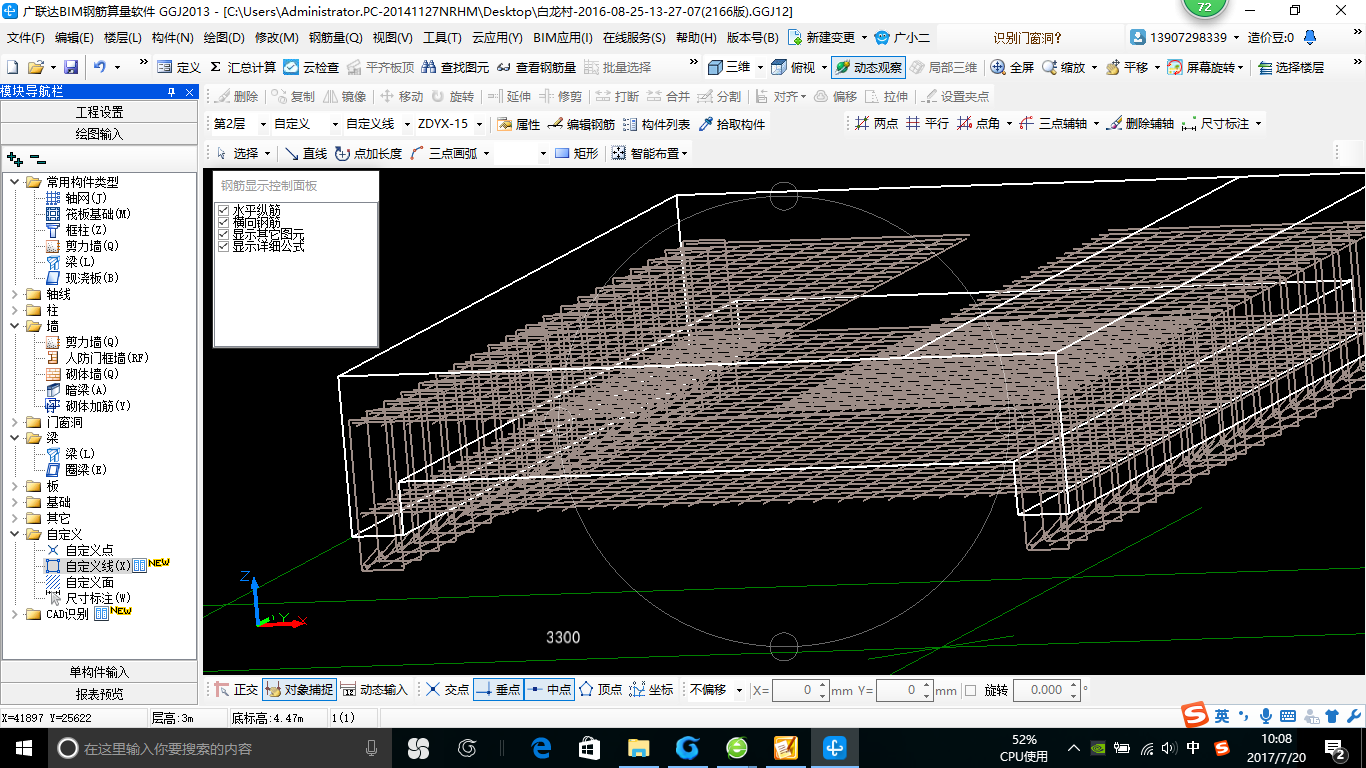Toggle 中点 midpoint snap
This screenshot has width=1366, height=768.
pos(549,690)
